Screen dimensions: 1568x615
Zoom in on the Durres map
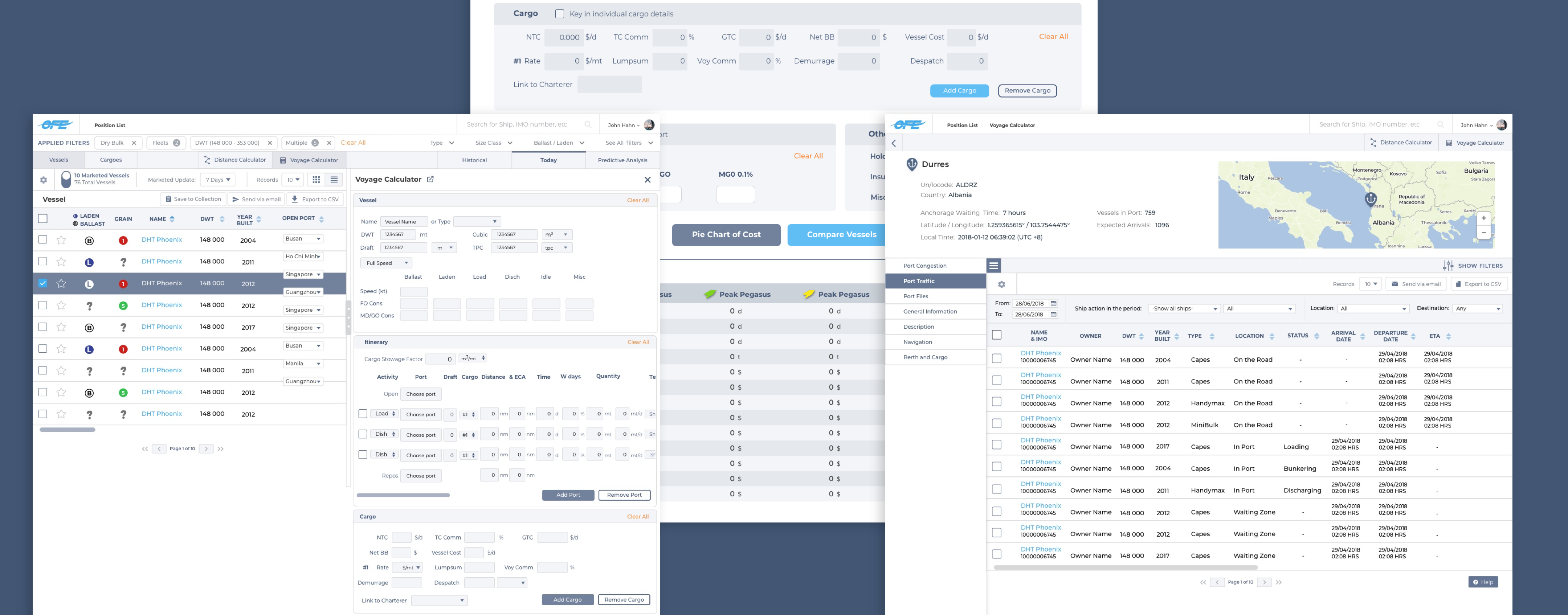(x=1483, y=218)
